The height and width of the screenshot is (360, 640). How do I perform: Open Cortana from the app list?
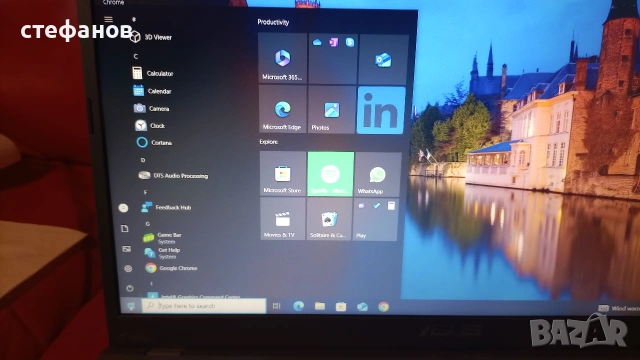pos(154,142)
